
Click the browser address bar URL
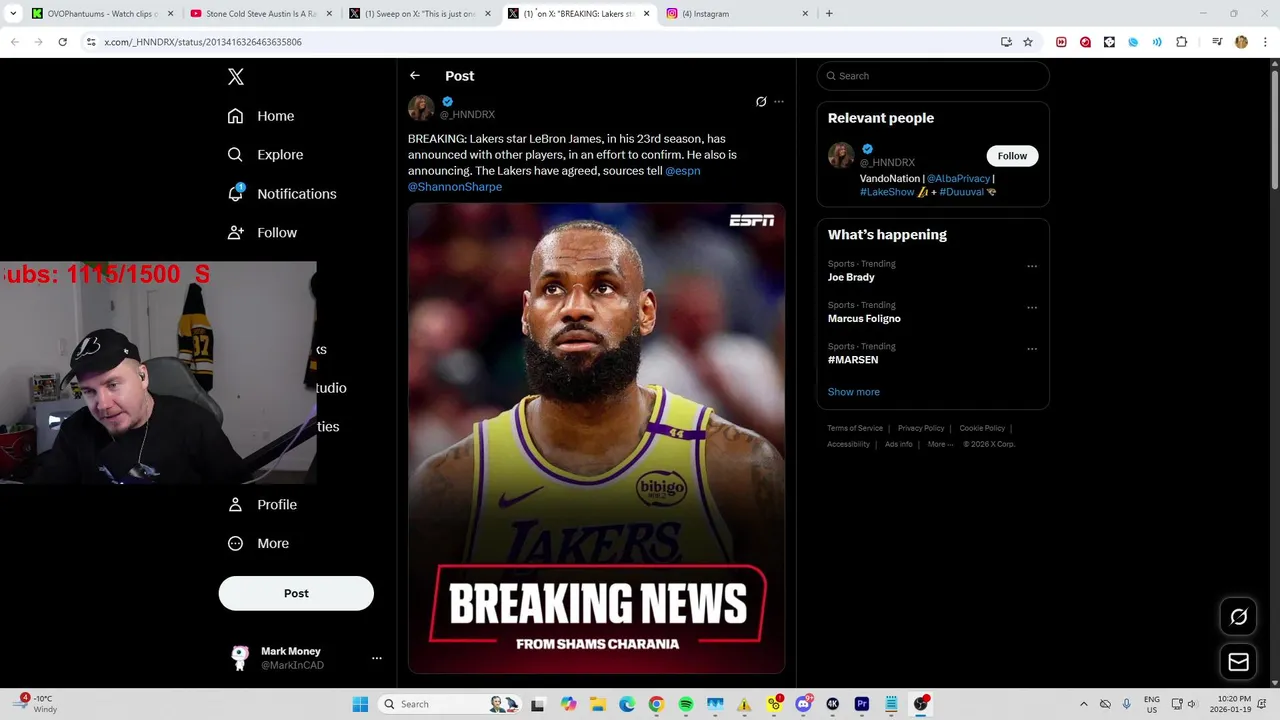203,42
